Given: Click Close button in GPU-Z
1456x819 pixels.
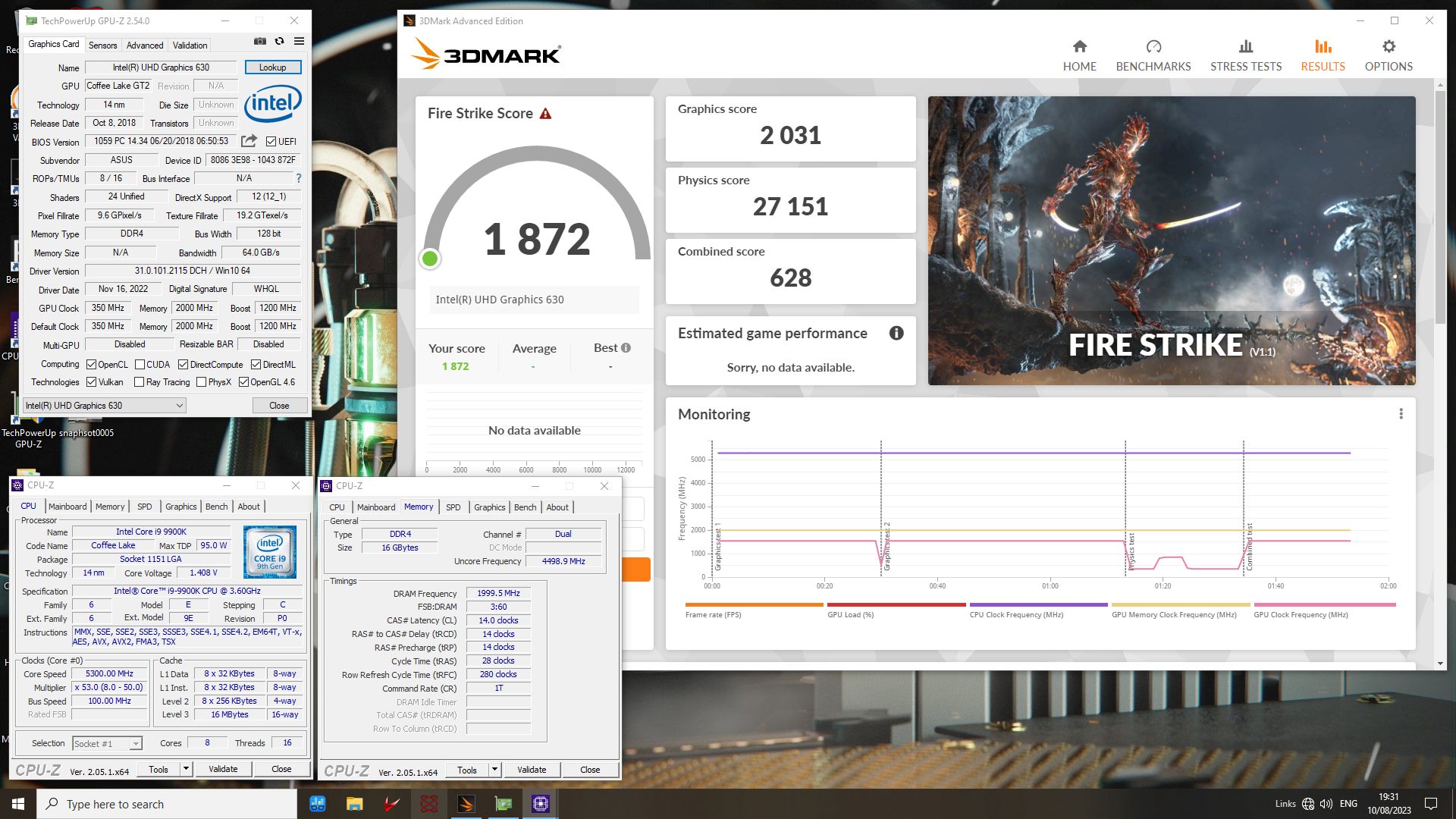Looking at the screenshot, I should [279, 406].
